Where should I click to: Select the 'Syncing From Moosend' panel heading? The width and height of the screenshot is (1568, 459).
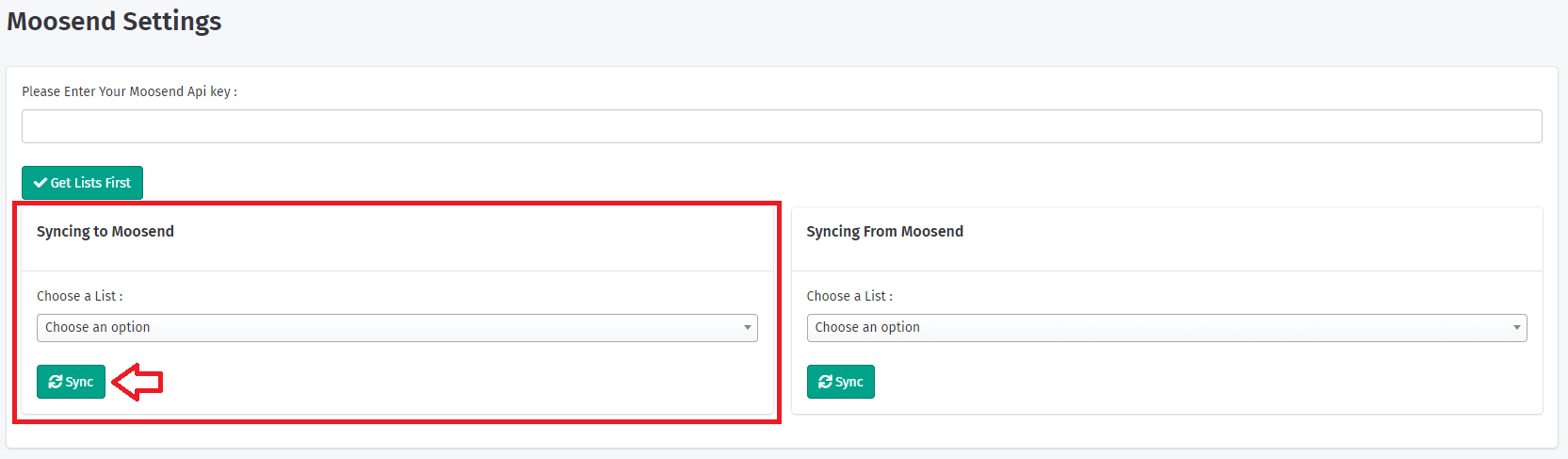(x=884, y=232)
